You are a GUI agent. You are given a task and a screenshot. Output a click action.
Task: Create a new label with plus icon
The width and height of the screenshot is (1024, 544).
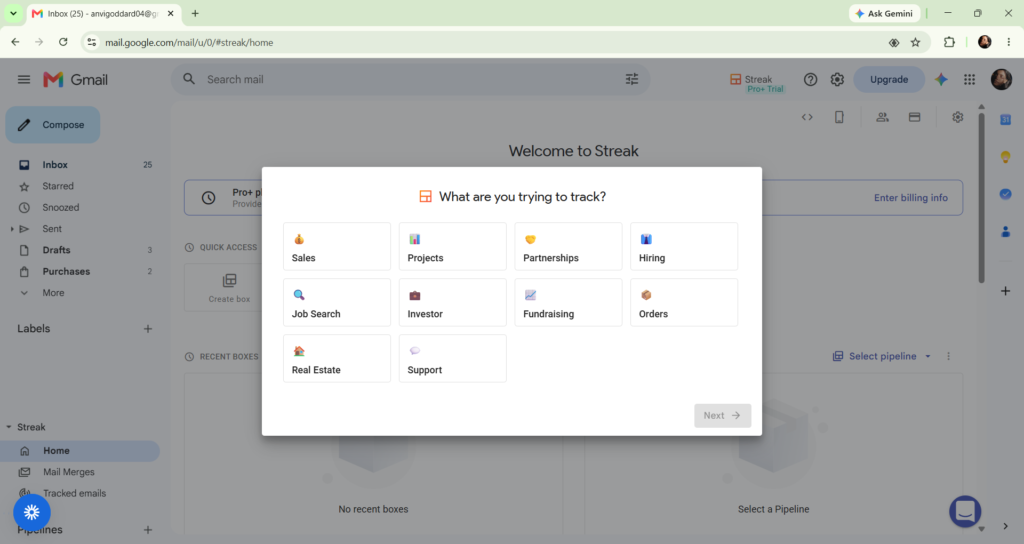[x=148, y=328]
